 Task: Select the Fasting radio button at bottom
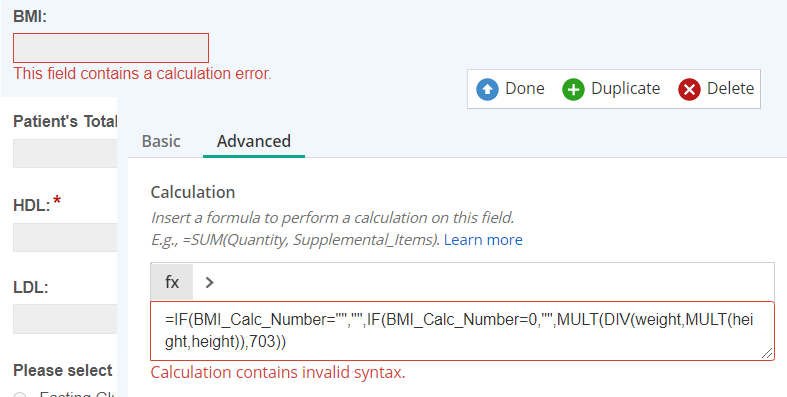pos(20,394)
